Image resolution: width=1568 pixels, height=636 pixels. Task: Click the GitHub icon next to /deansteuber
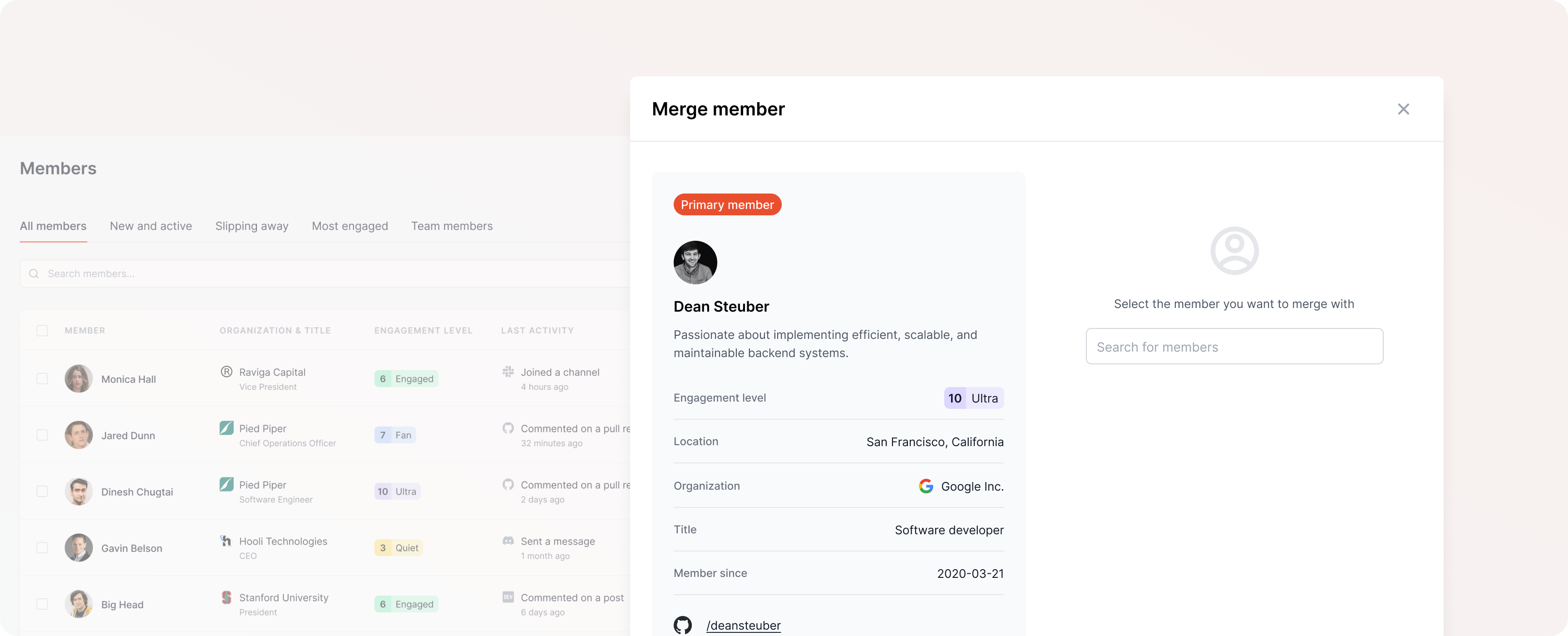pyautogui.click(x=682, y=625)
